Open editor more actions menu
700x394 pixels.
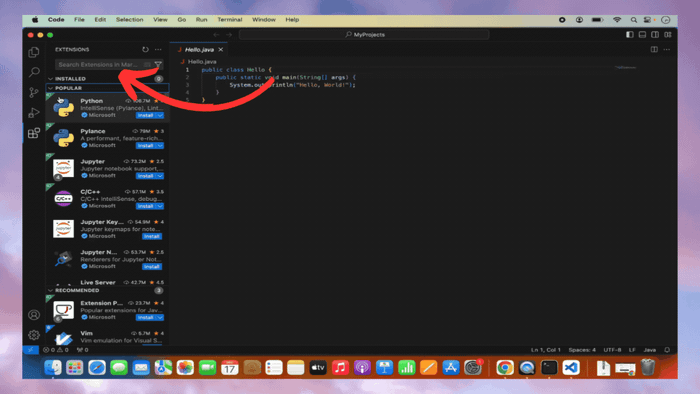[667, 50]
